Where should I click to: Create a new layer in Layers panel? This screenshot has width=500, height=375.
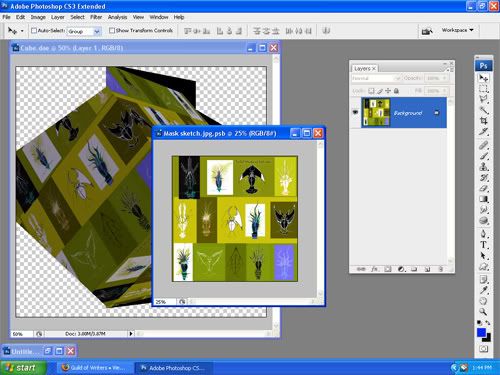click(x=427, y=269)
